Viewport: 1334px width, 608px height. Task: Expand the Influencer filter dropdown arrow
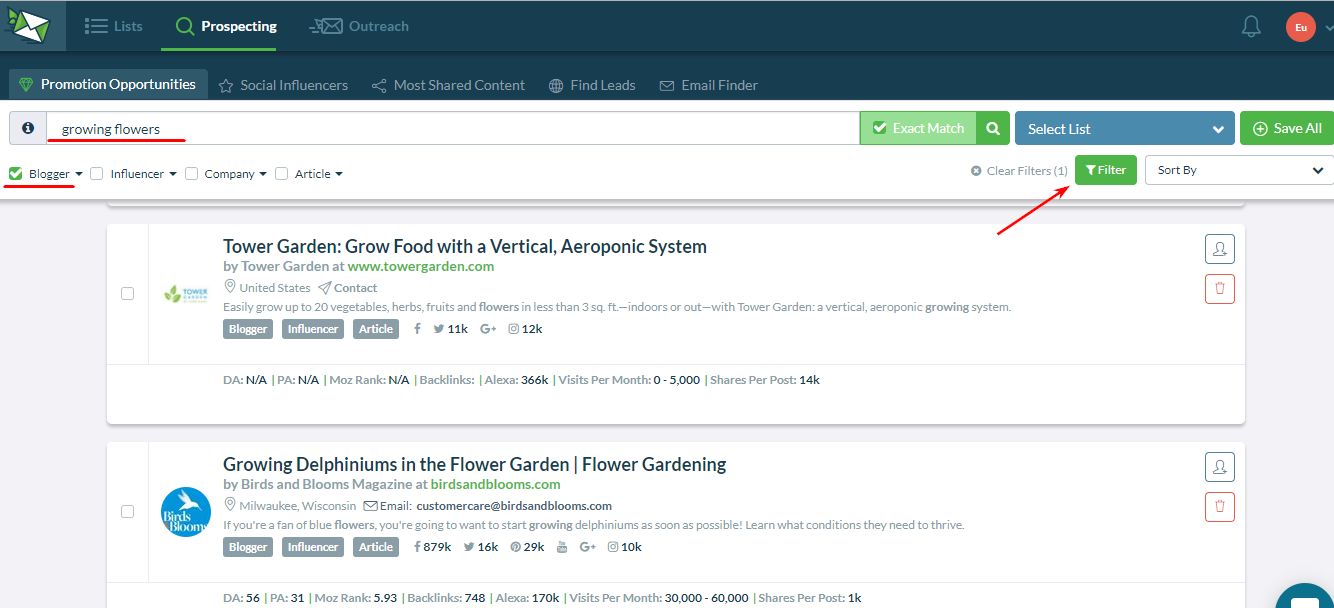pos(173,174)
